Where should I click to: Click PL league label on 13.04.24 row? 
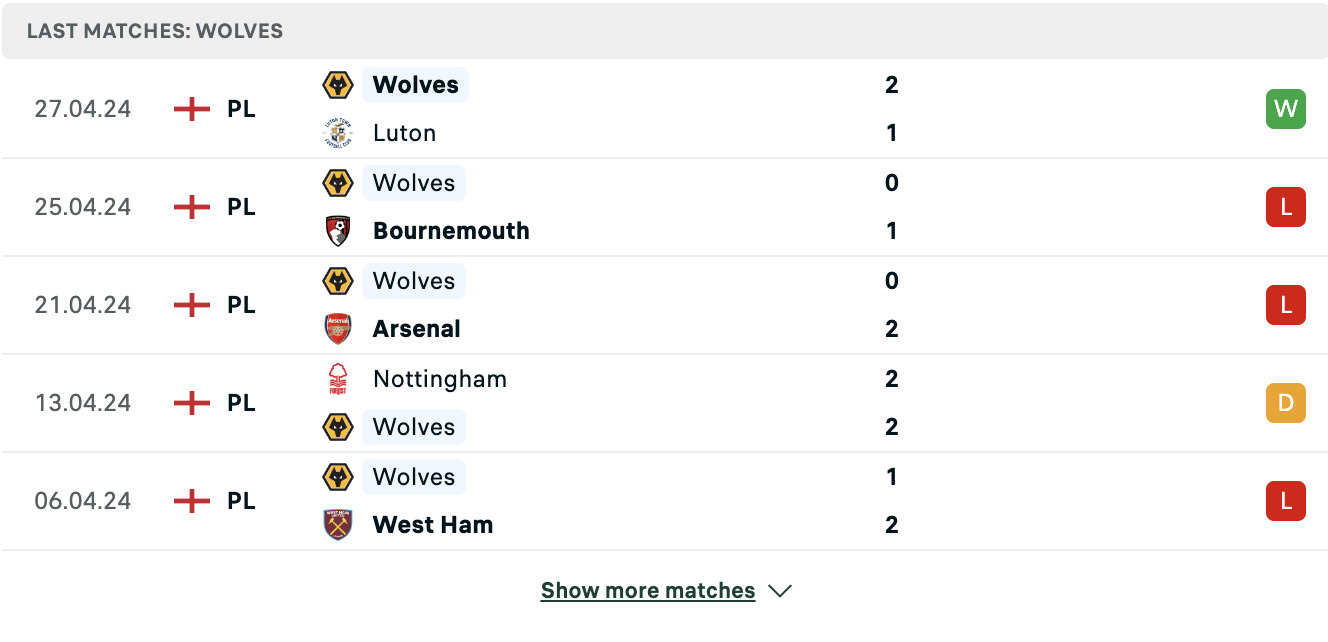click(241, 403)
